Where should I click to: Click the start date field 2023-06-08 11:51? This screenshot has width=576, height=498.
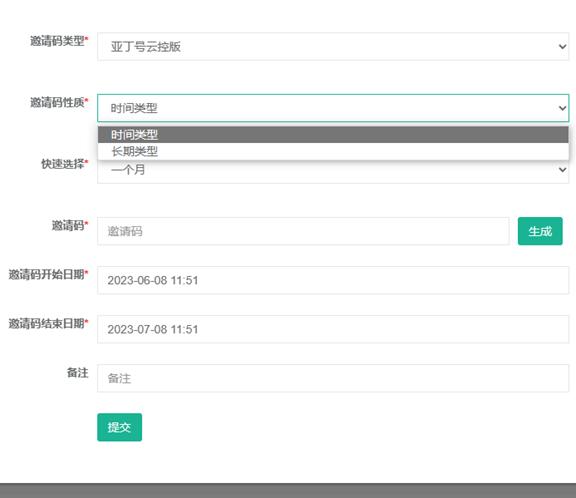point(333,280)
